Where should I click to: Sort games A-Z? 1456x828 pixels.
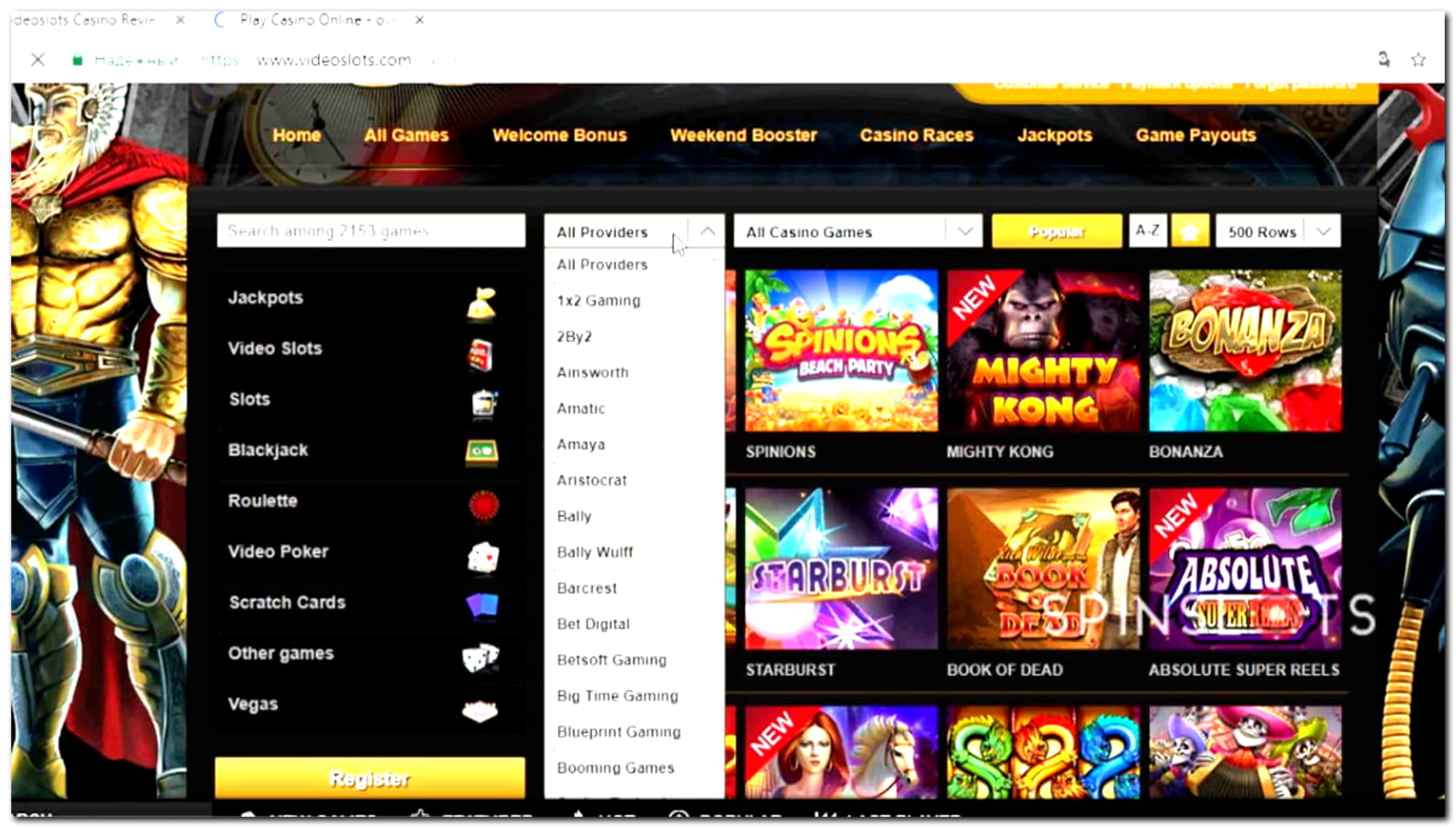click(1148, 231)
